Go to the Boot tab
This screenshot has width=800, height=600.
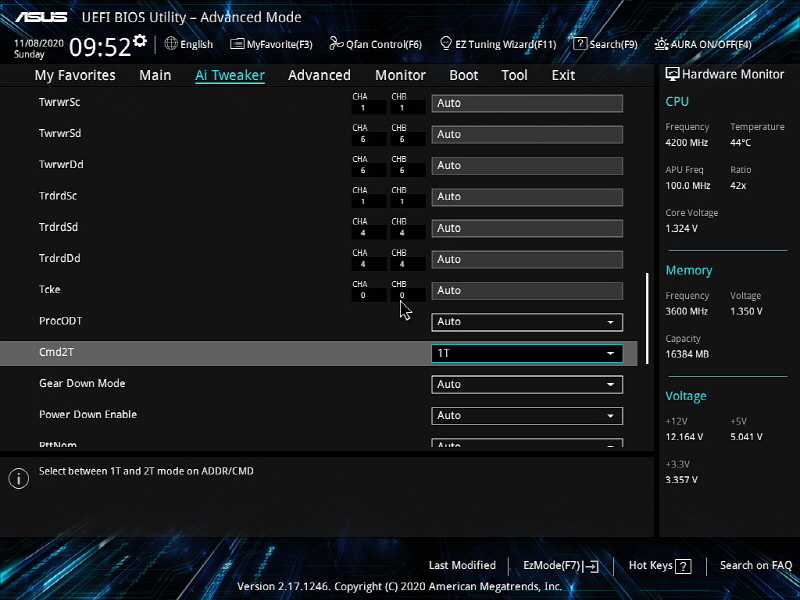pyautogui.click(x=464, y=76)
